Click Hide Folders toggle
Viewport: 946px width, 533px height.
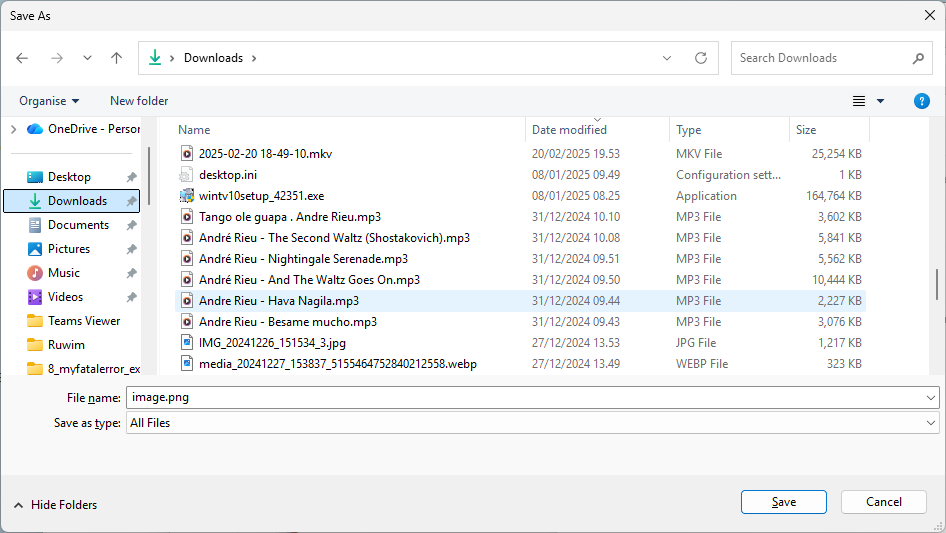coord(55,505)
